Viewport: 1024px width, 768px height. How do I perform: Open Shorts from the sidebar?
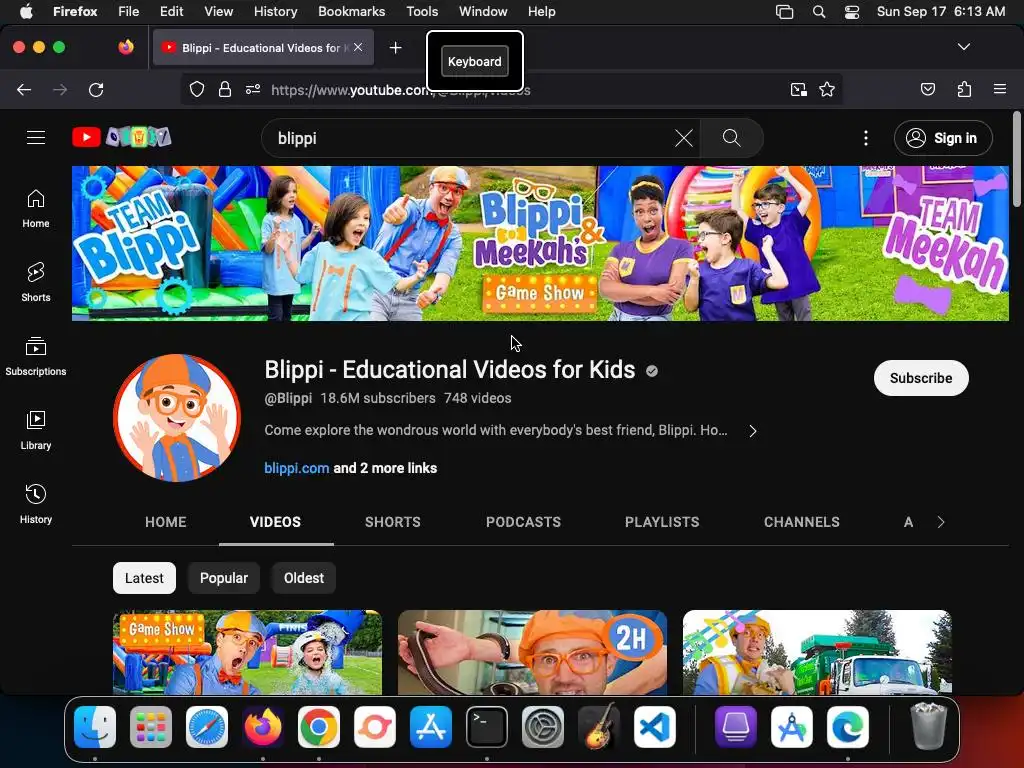[36, 282]
